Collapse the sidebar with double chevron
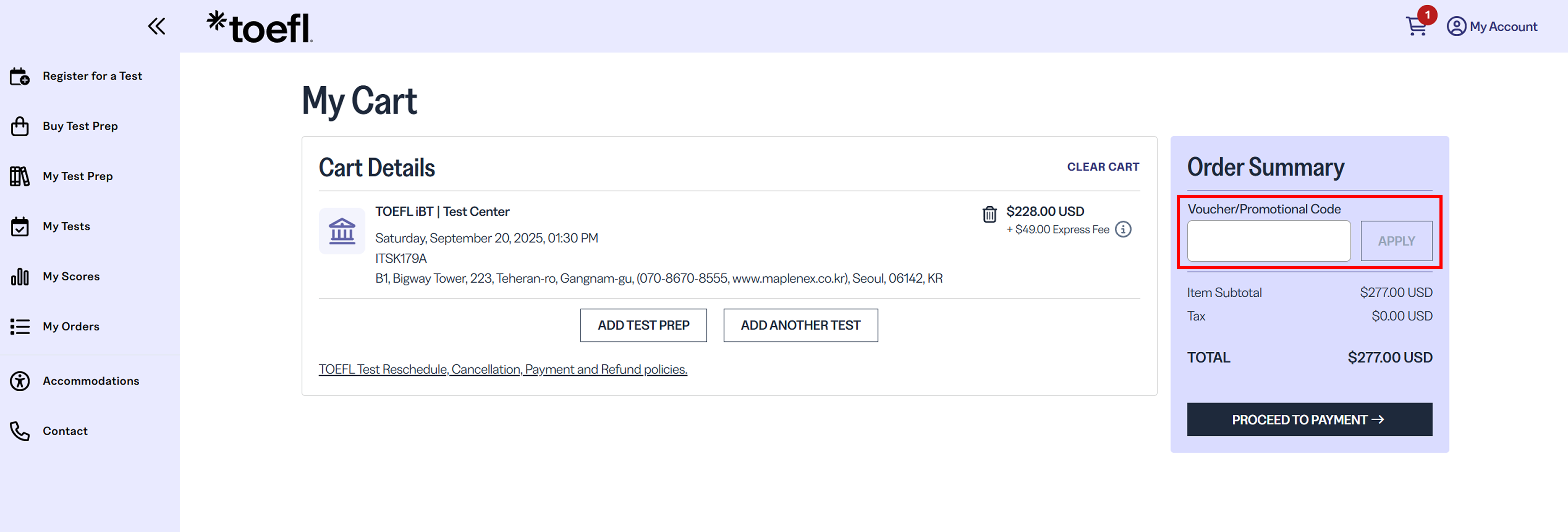Image resolution: width=1568 pixels, height=532 pixels. [x=156, y=26]
